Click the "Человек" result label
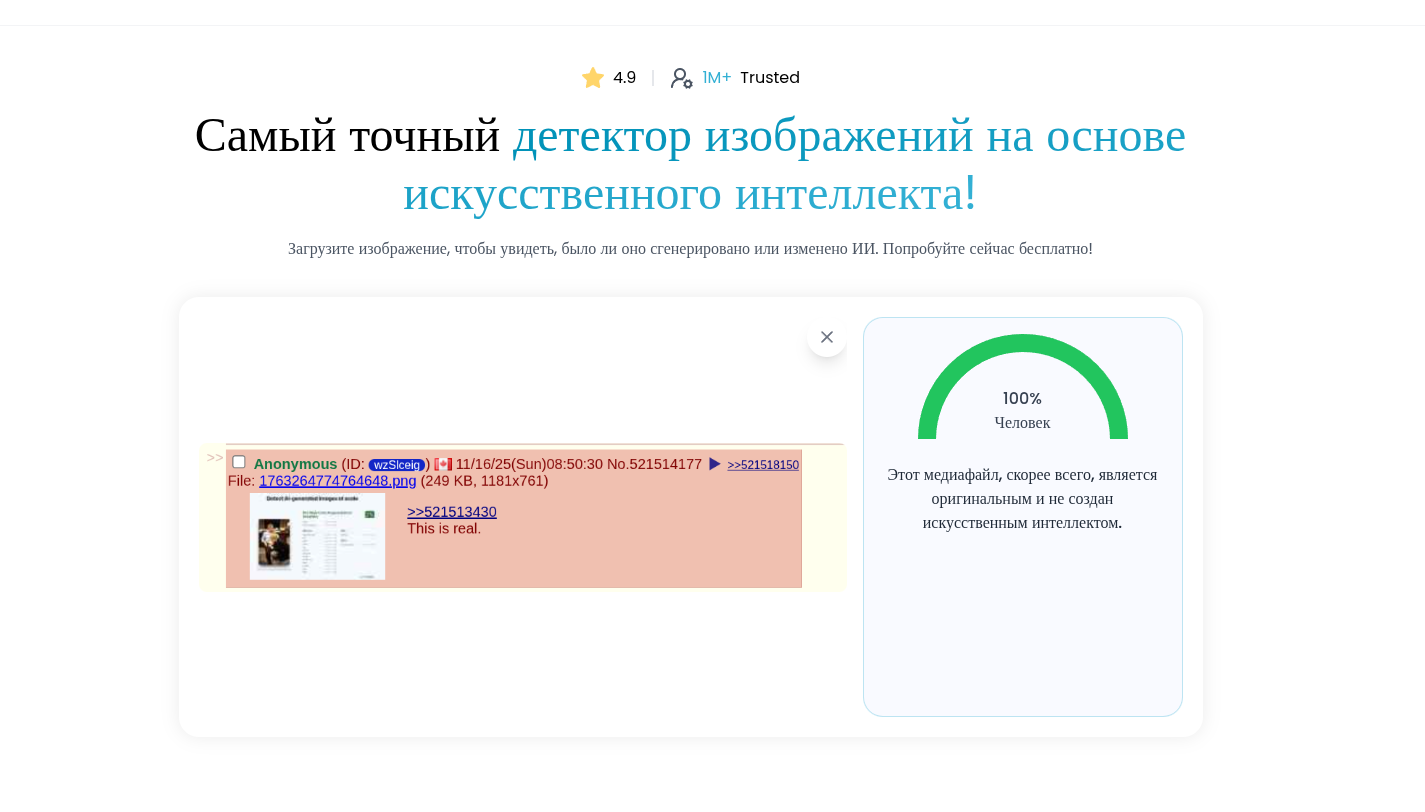The width and height of the screenshot is (1425, 812). (1023, 423)
